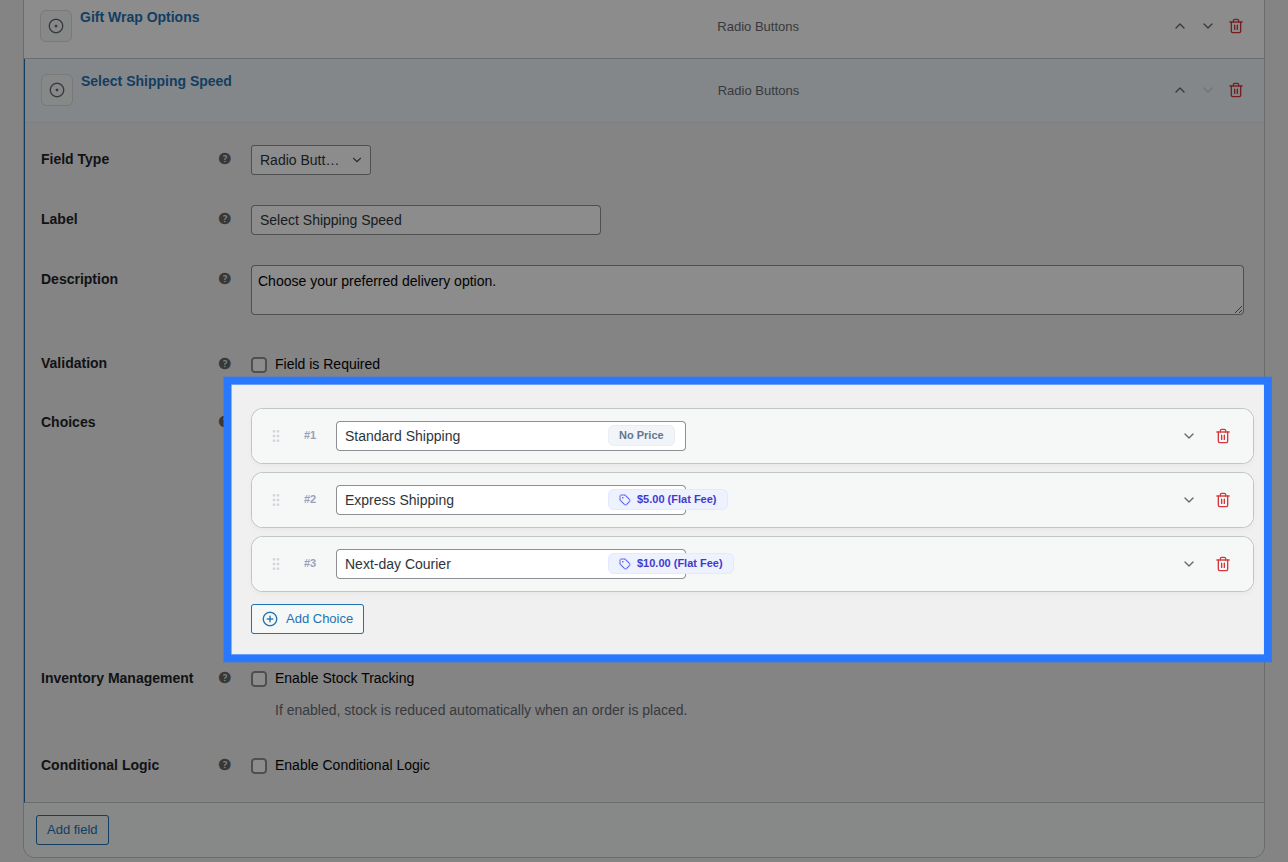Image resolution: width=1288 pixels, height=862 pixels.
Task: Delete the Gift Wrap Options field
Action: 1236,26
